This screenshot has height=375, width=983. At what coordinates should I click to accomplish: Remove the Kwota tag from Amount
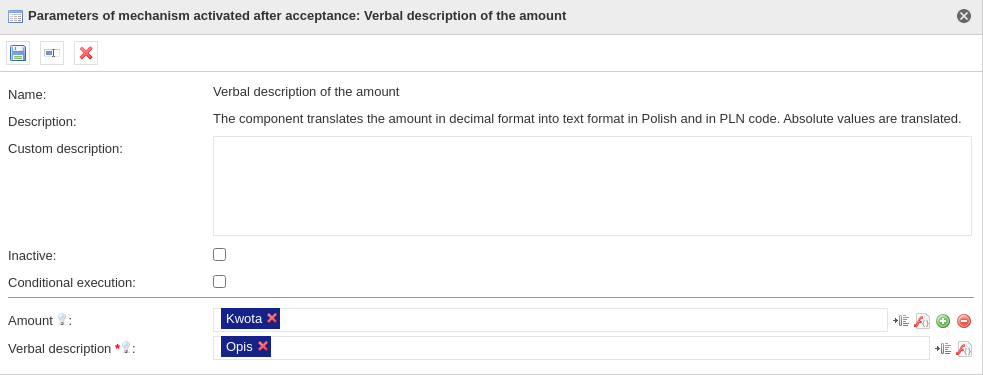271,318
